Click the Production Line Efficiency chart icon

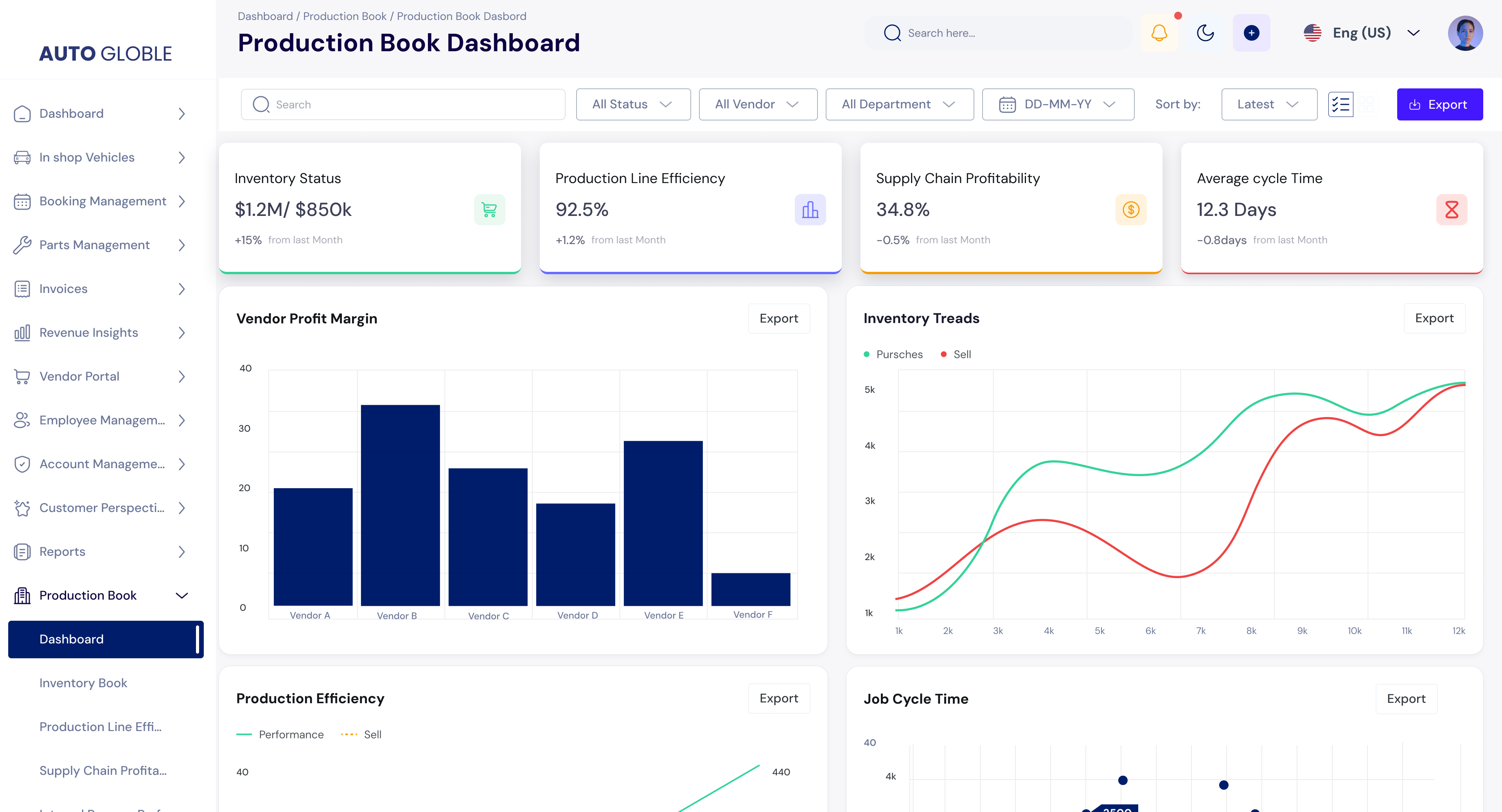point(810,209)
